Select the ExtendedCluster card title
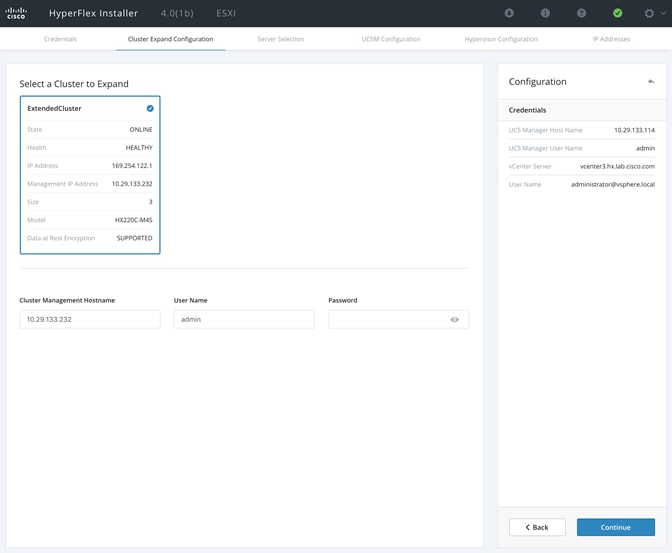Viewport: 672px width, 553px height. (x=54, y=108)
